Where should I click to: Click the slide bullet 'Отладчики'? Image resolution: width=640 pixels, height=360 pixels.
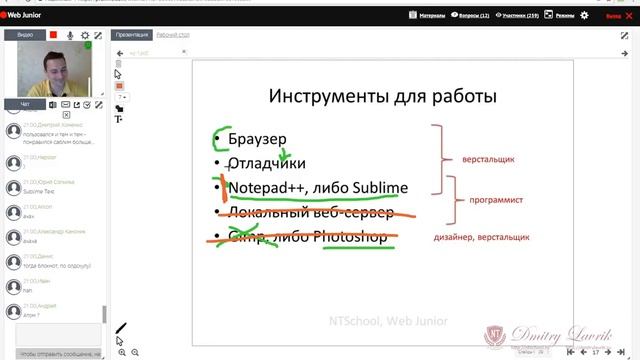point(267,163)
